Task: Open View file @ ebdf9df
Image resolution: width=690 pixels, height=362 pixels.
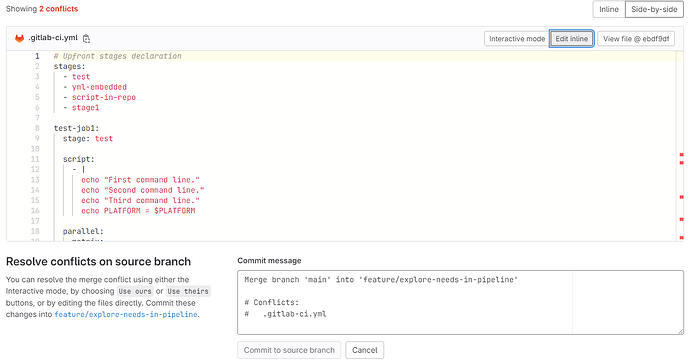Action: [636, 39]
